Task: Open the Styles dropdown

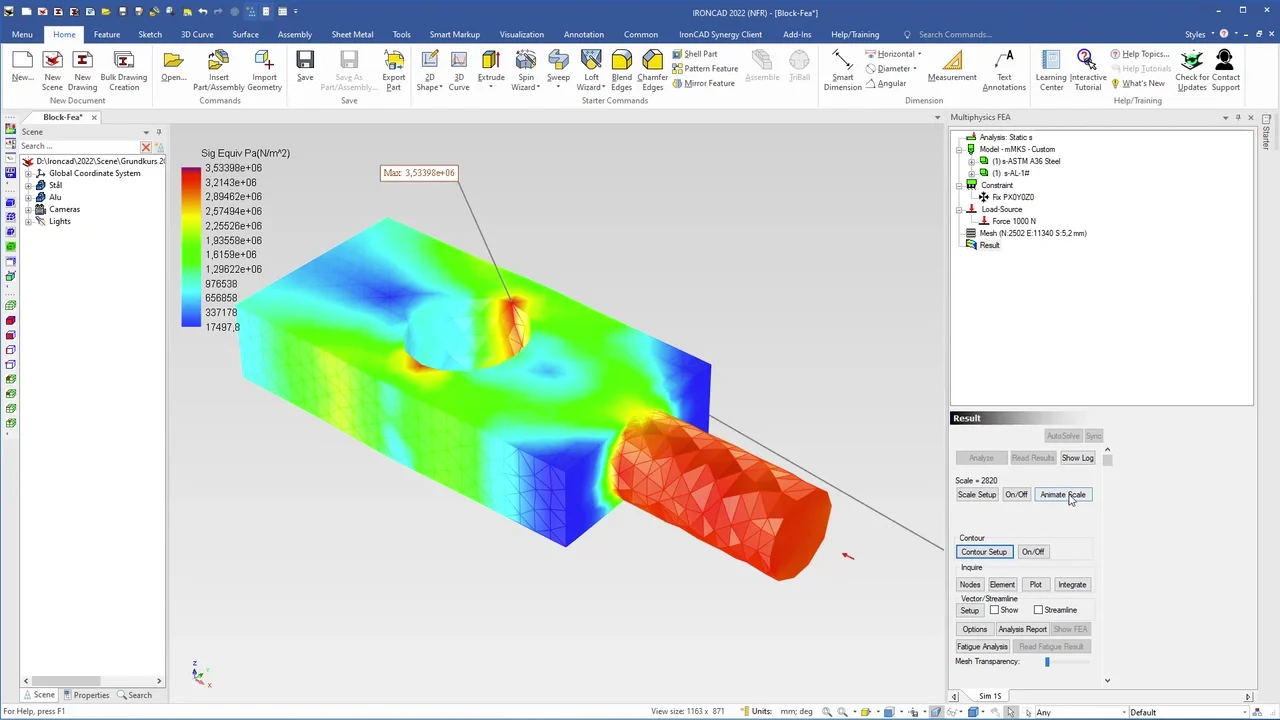Action: point(1199,35)
